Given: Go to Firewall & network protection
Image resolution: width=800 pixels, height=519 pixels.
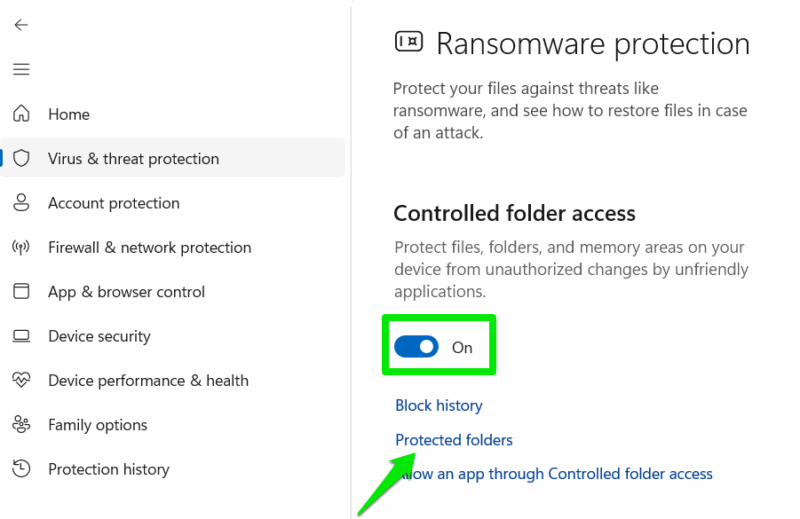Looking at the screenshot, I should click(150, 248).
